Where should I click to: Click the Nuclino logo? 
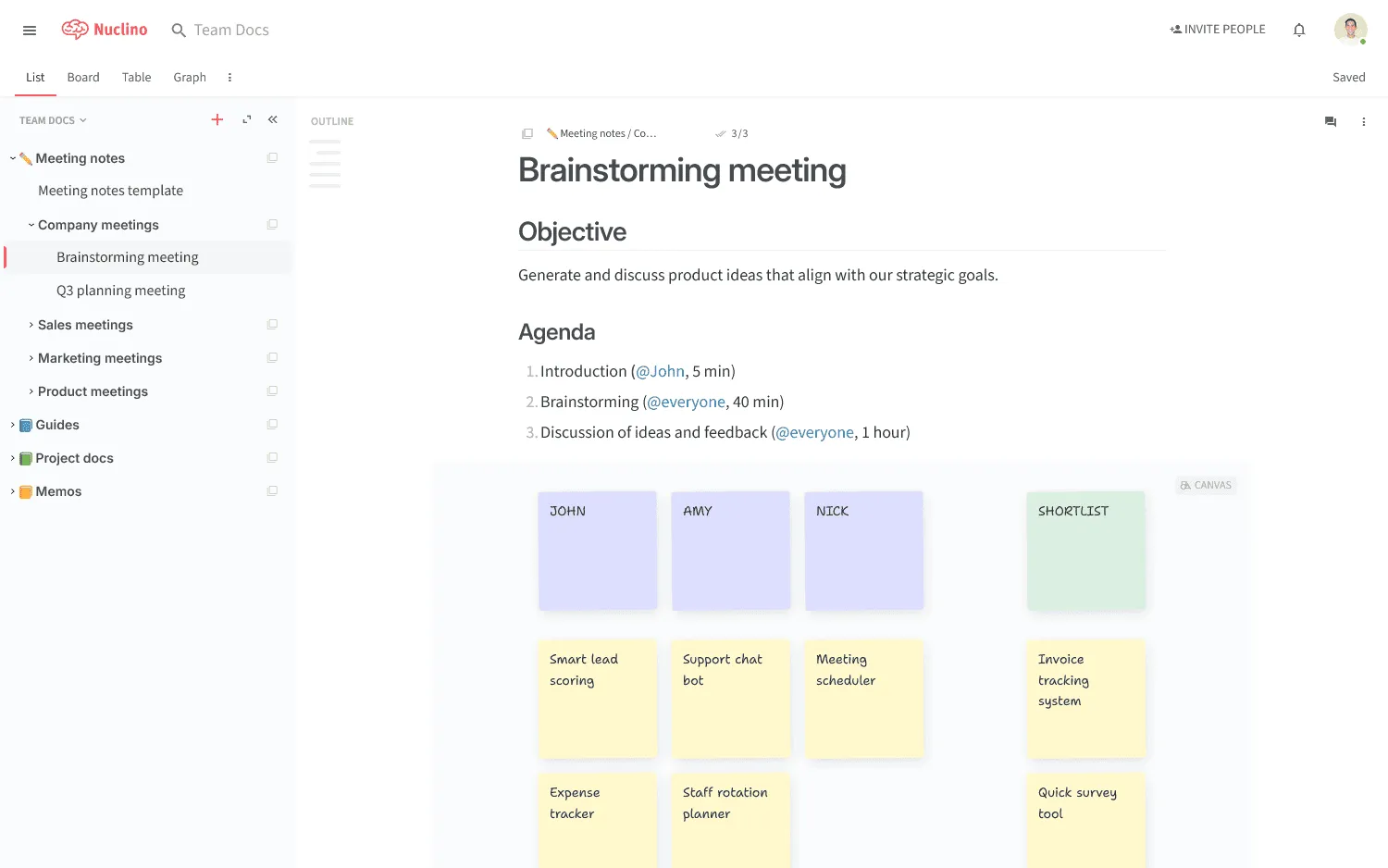click(105, 30)
